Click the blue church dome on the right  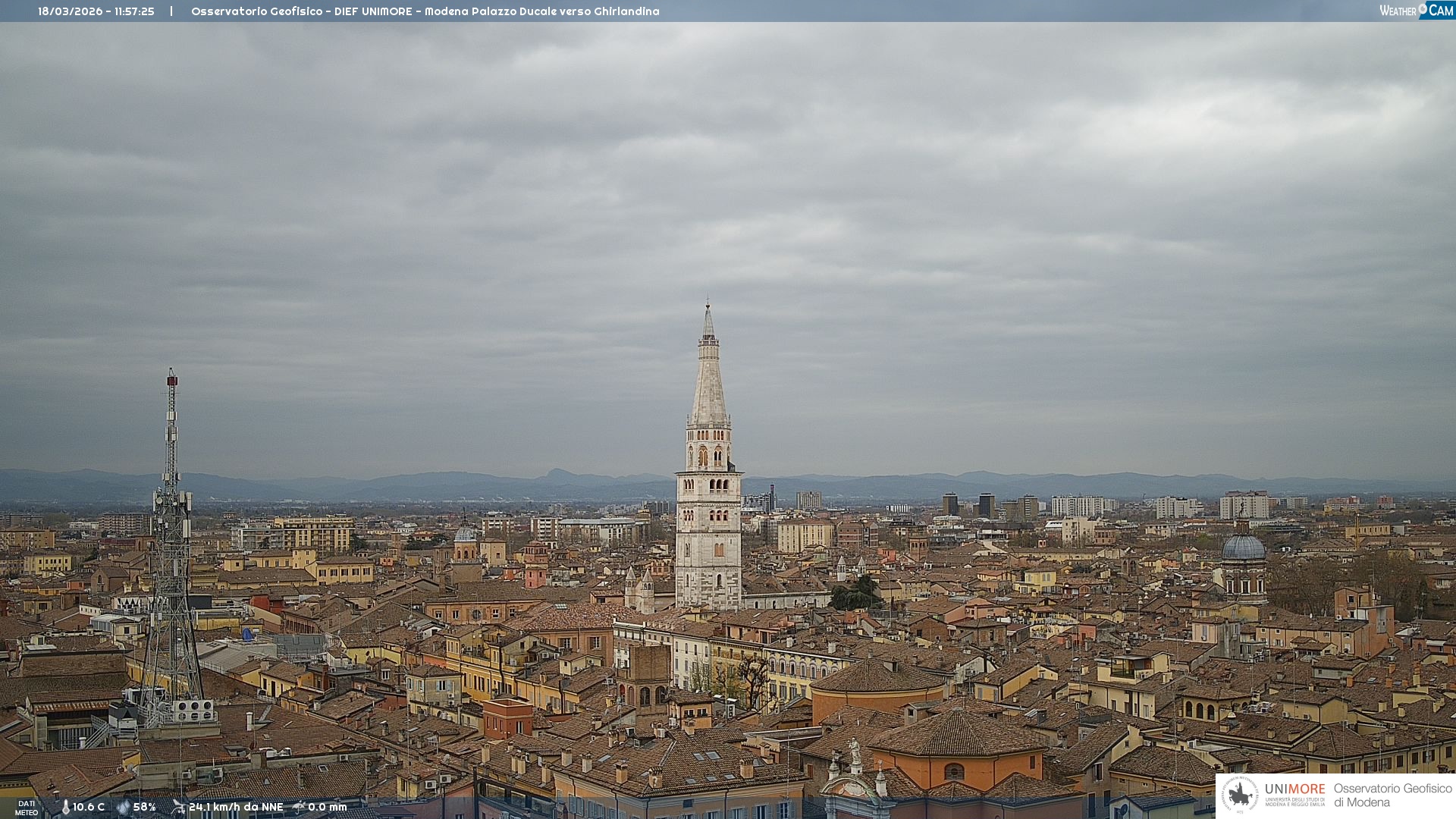tap(1244, 548)
